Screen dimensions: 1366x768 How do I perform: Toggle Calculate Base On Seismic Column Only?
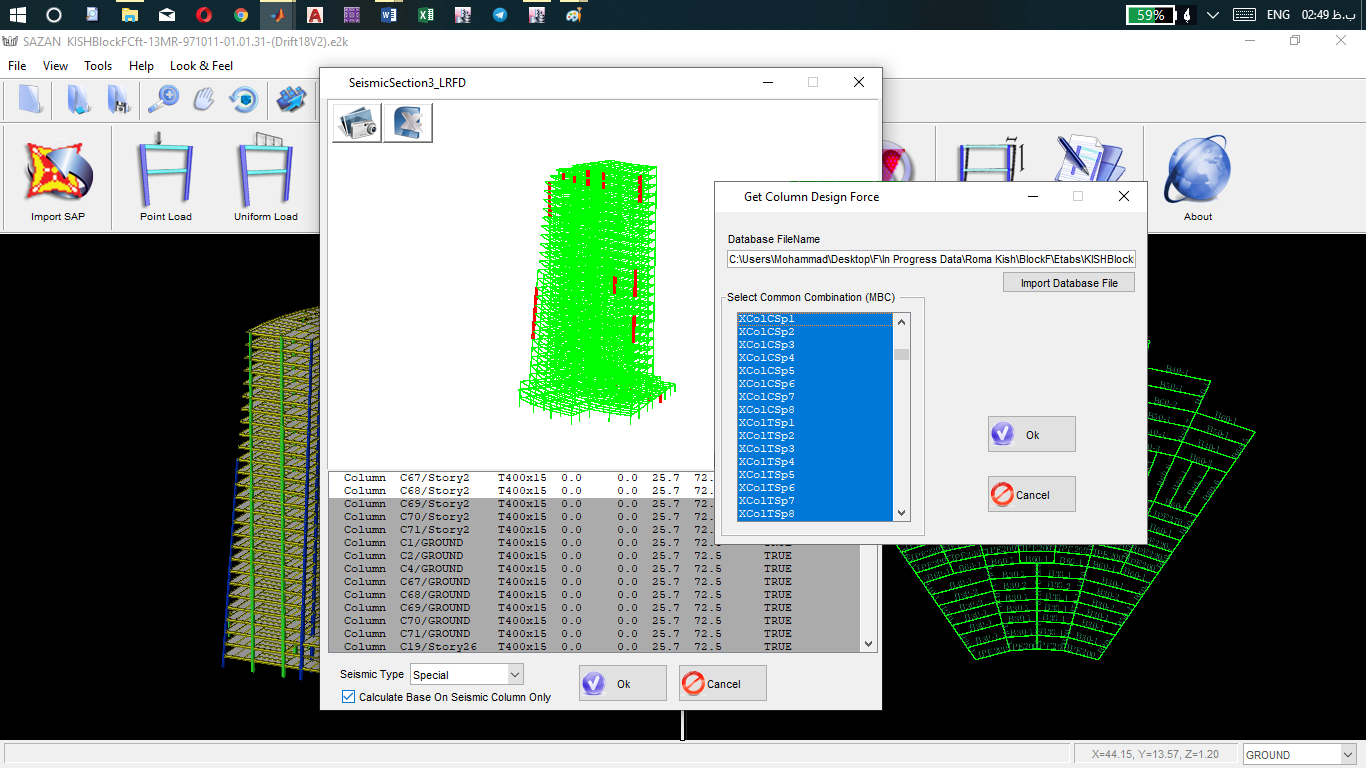[349, 697]
